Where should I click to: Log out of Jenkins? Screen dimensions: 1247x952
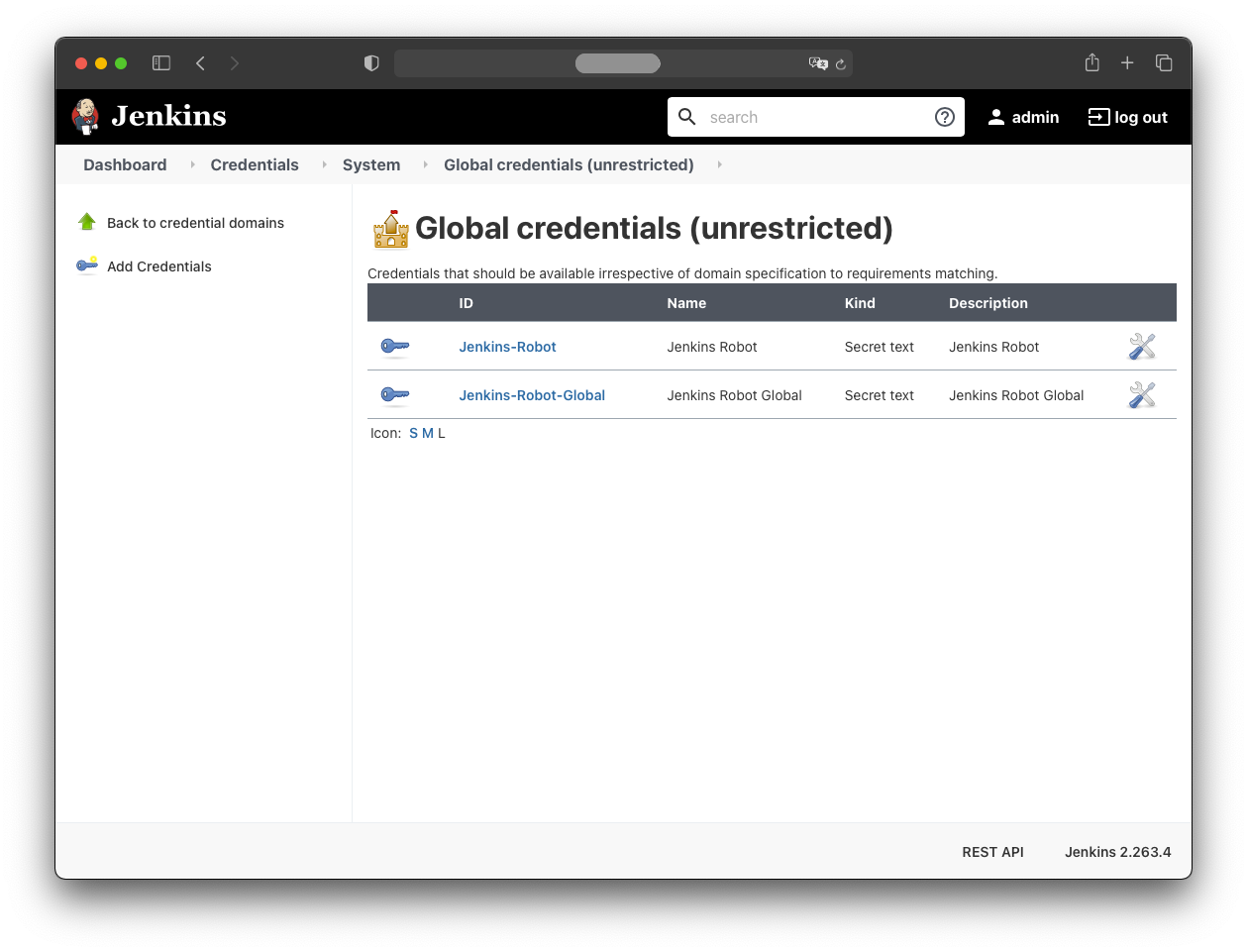click(x=1128, y=117)
